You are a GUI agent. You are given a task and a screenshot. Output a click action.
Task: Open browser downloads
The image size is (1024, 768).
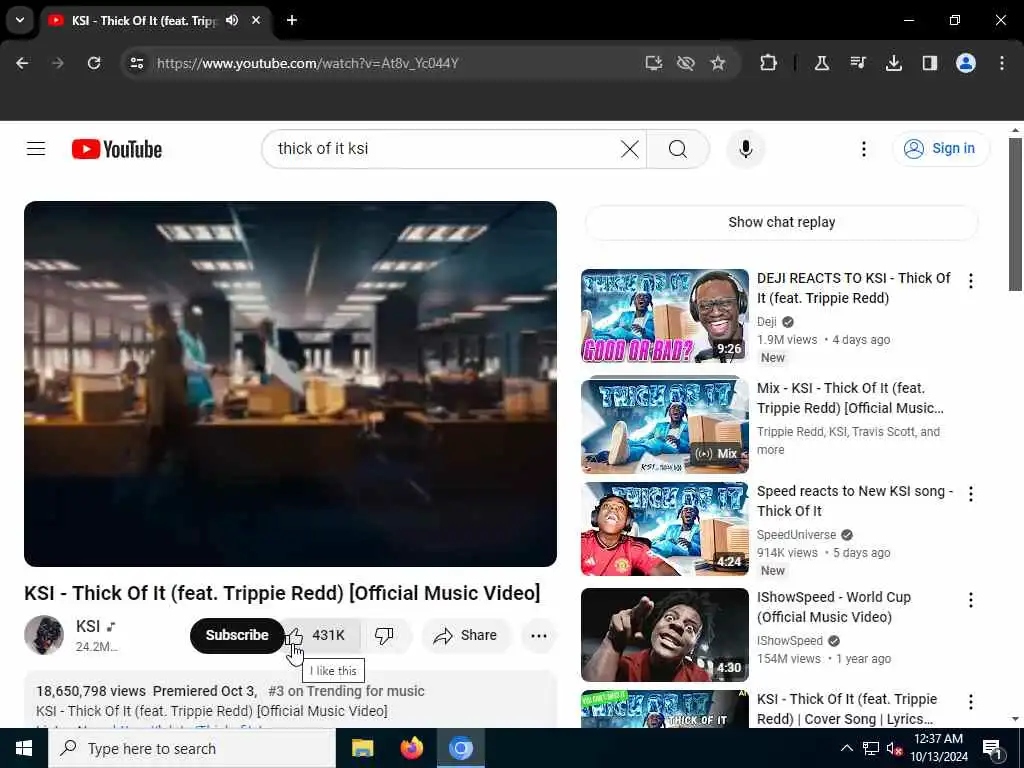tap(893, 63)
